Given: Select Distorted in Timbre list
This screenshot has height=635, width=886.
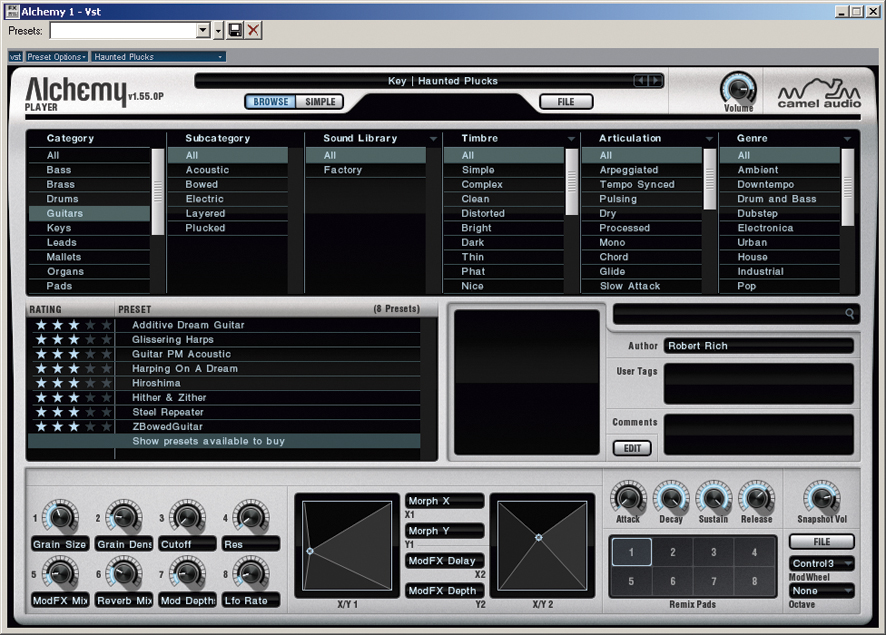Looking at the screenshot, I should tap(503, 213).
